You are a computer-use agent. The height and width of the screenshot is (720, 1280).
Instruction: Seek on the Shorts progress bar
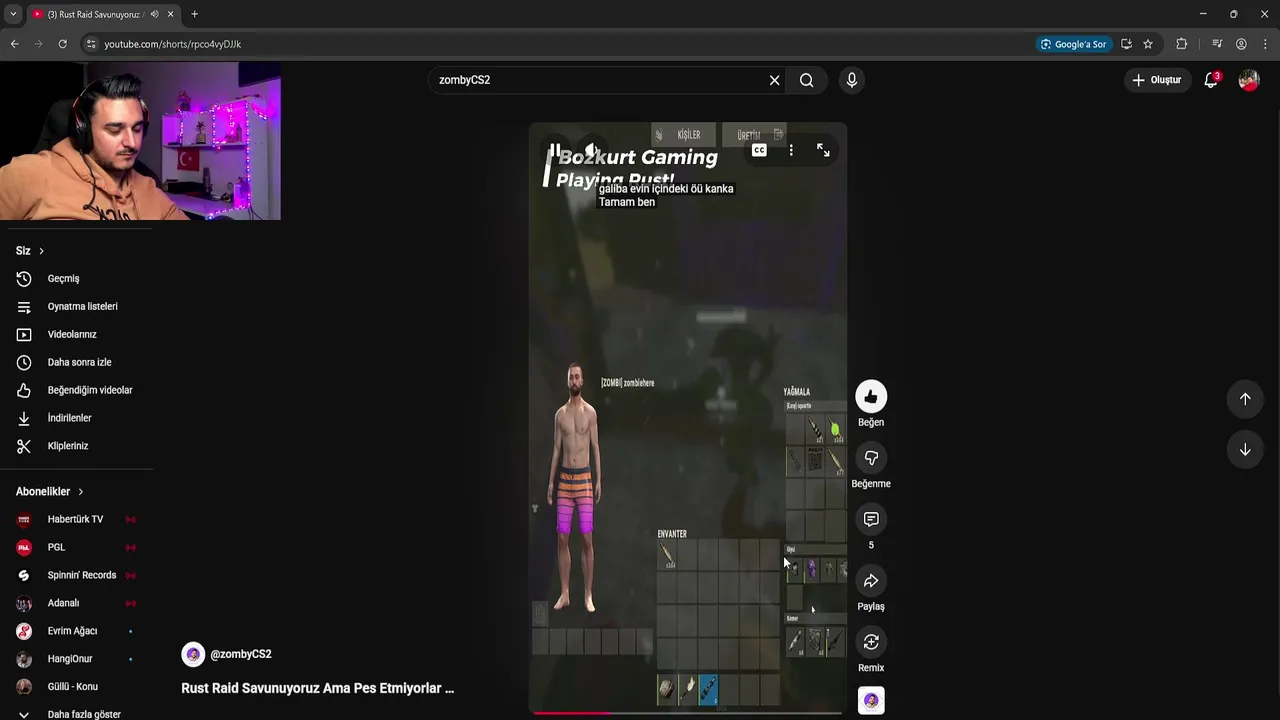pos(688,713)
